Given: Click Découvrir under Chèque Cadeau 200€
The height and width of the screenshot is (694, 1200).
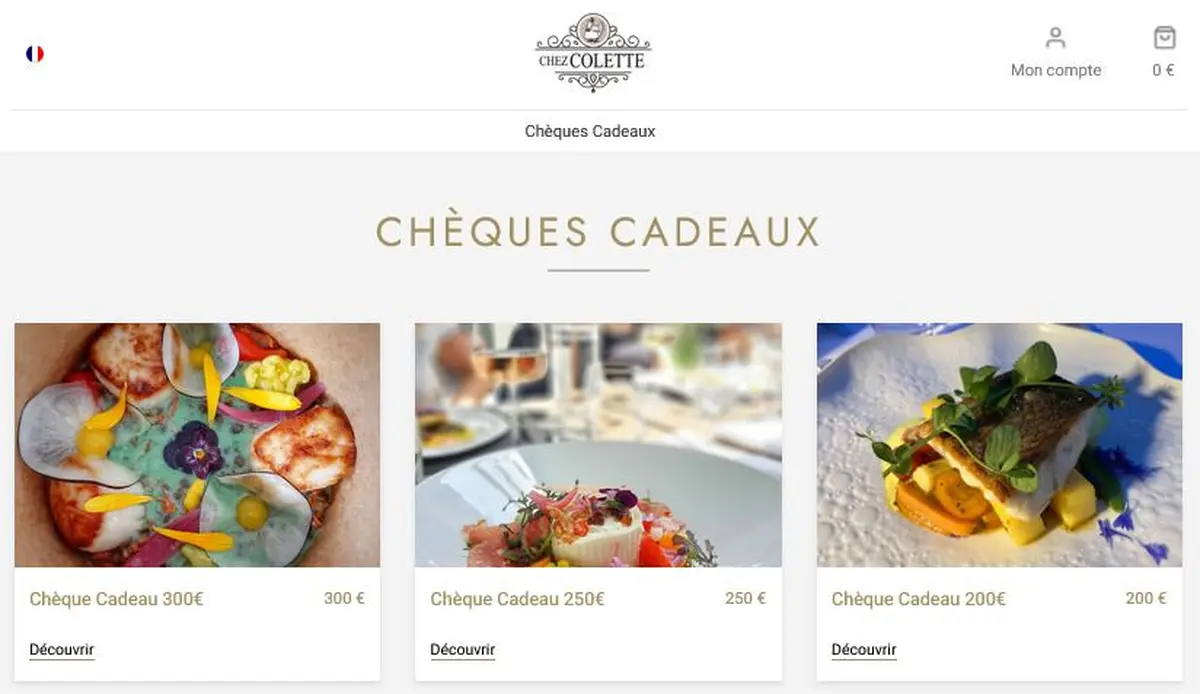Looking at the screenshot, I should pyautogui.click(x=864, y=650).
